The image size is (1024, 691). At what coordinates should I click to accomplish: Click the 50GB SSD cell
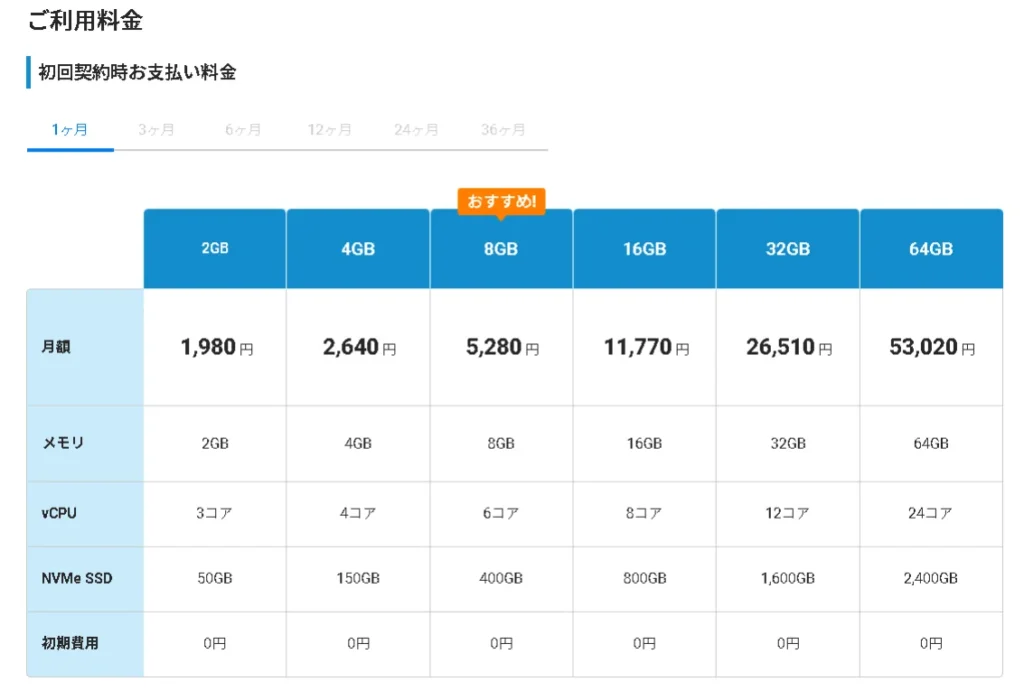point(215,578)
